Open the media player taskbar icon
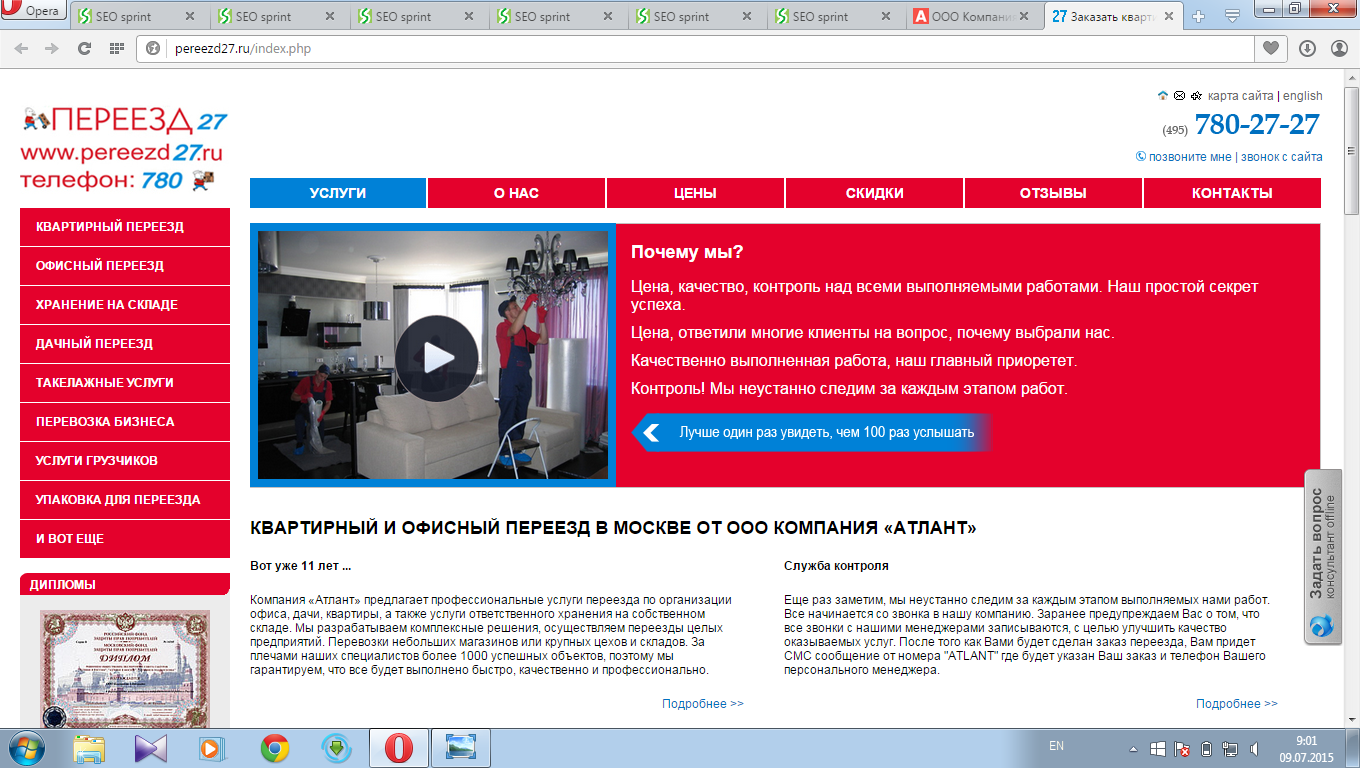1360x768 pixels. pyautogui.click(x=212, y=747)
